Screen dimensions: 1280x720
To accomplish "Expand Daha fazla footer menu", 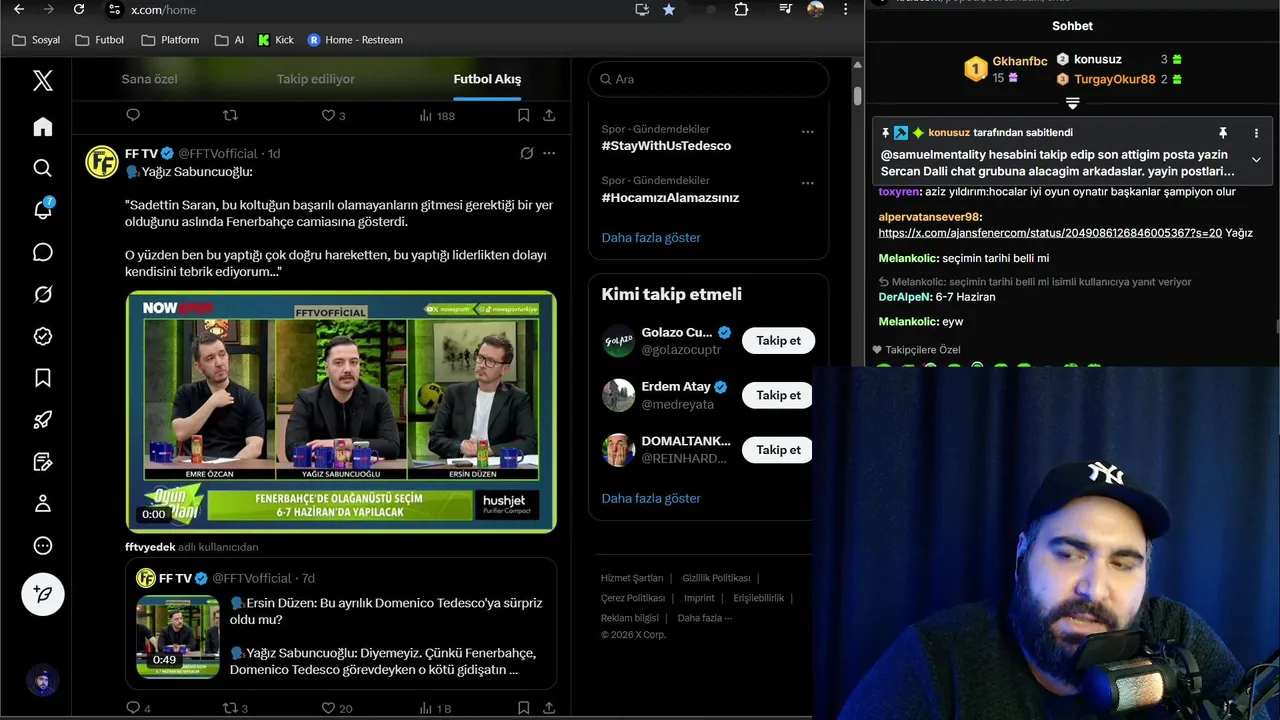I will 705,618.
